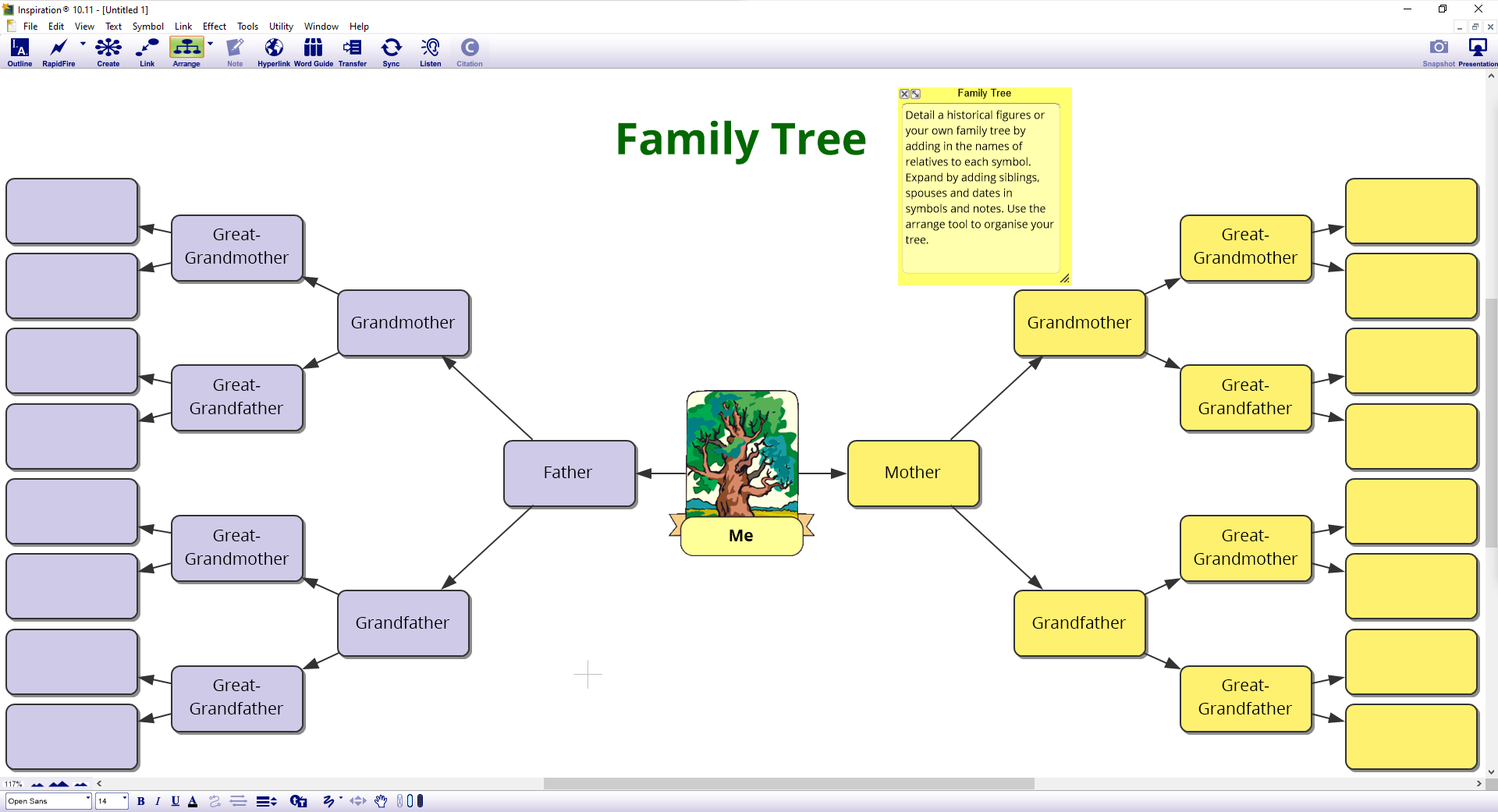Open the line spacing and alignment tool

pyautogui.click(x=266, y=801)
